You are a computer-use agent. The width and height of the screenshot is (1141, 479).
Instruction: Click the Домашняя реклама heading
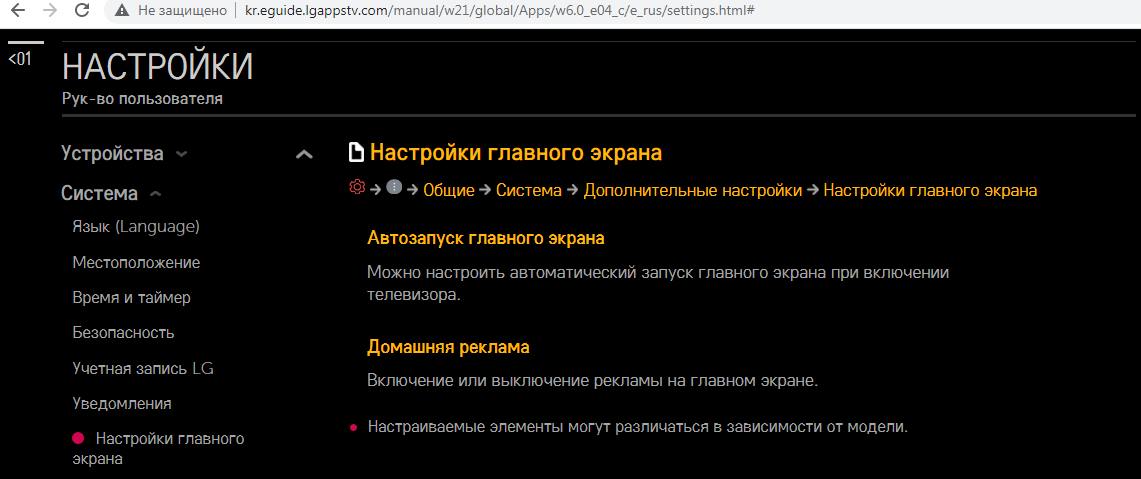(x=448, y=347)
